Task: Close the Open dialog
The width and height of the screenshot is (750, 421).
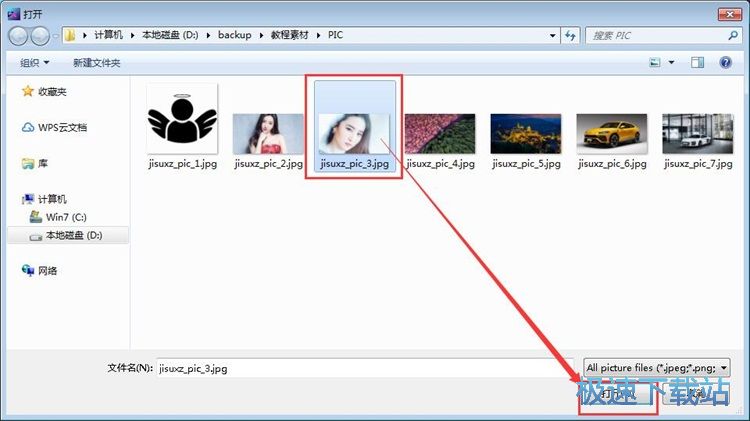Action: point(729,14)
